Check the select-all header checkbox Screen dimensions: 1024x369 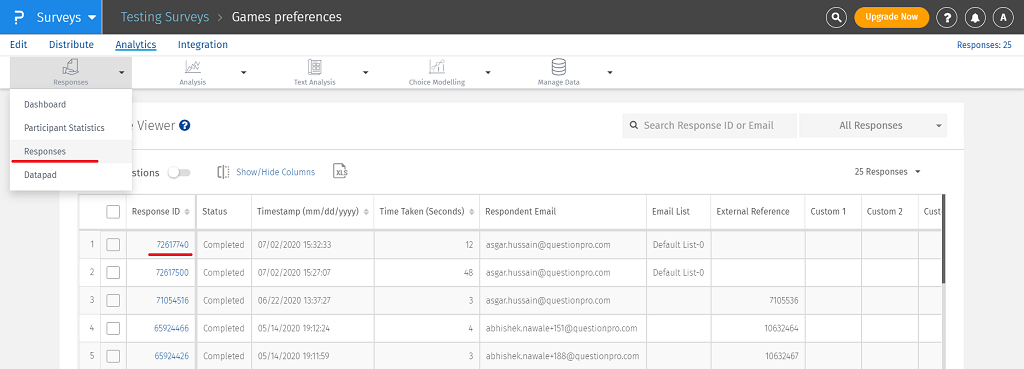[x=113, y=212]
